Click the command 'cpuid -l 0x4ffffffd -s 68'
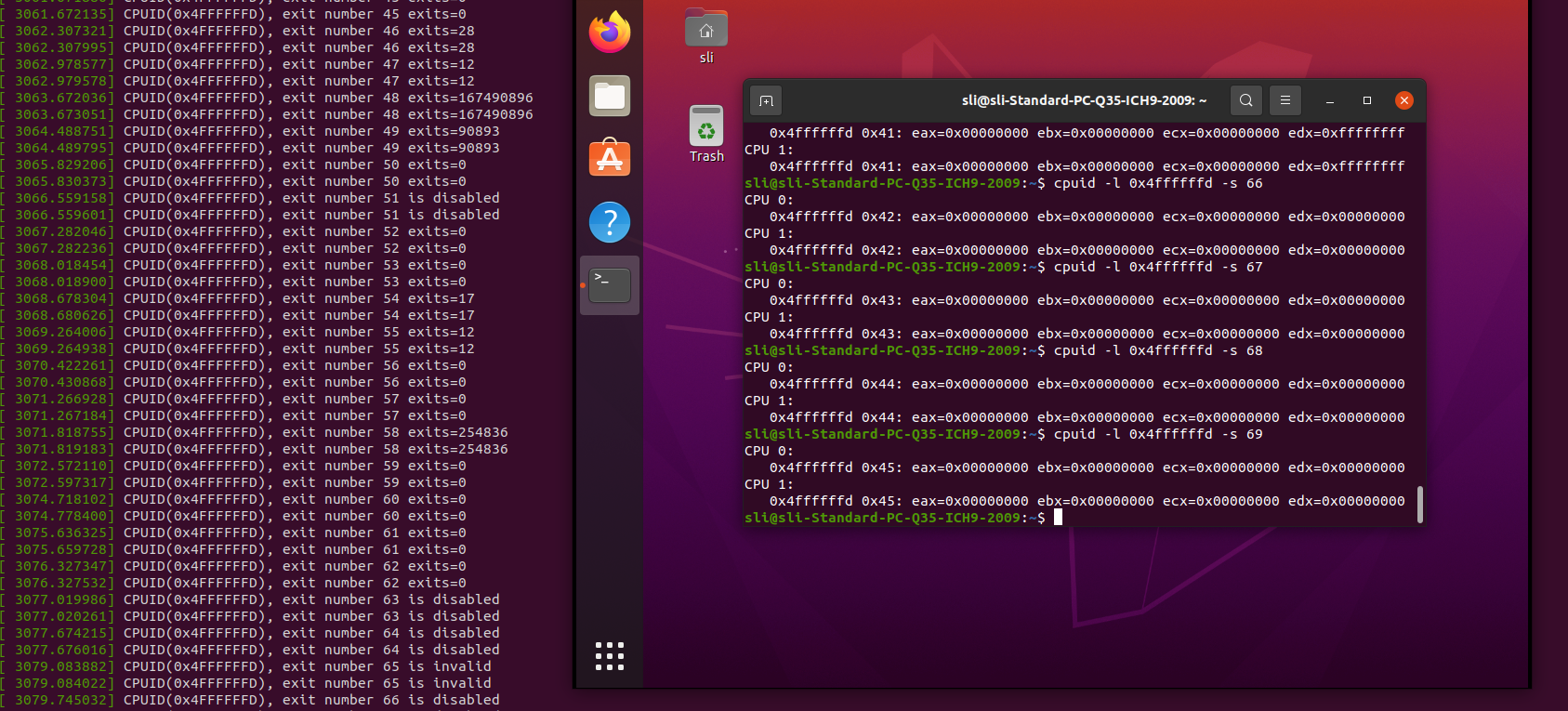Screen dimensions: 1568x711 pyautogui.click(x=1158, y=350)
